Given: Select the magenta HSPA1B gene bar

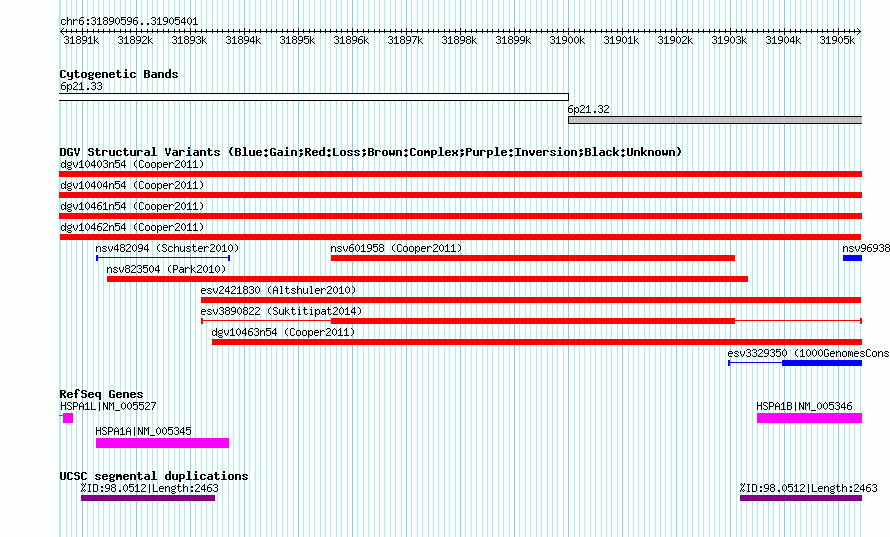Looking at the screenshot, I should coord(809,418).
